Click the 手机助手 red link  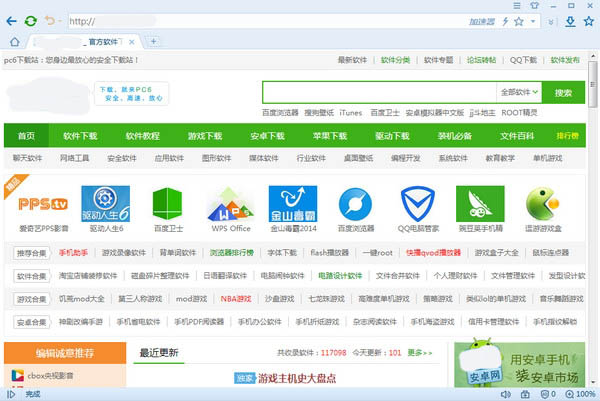(74, 252)
